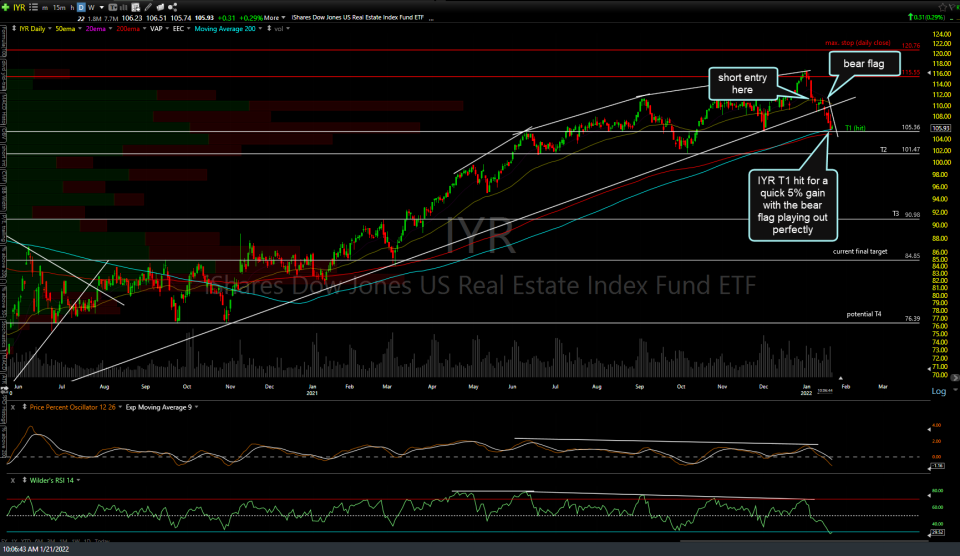Open dropdown arrow next to Exp Moving Average 9

[196, 407]
